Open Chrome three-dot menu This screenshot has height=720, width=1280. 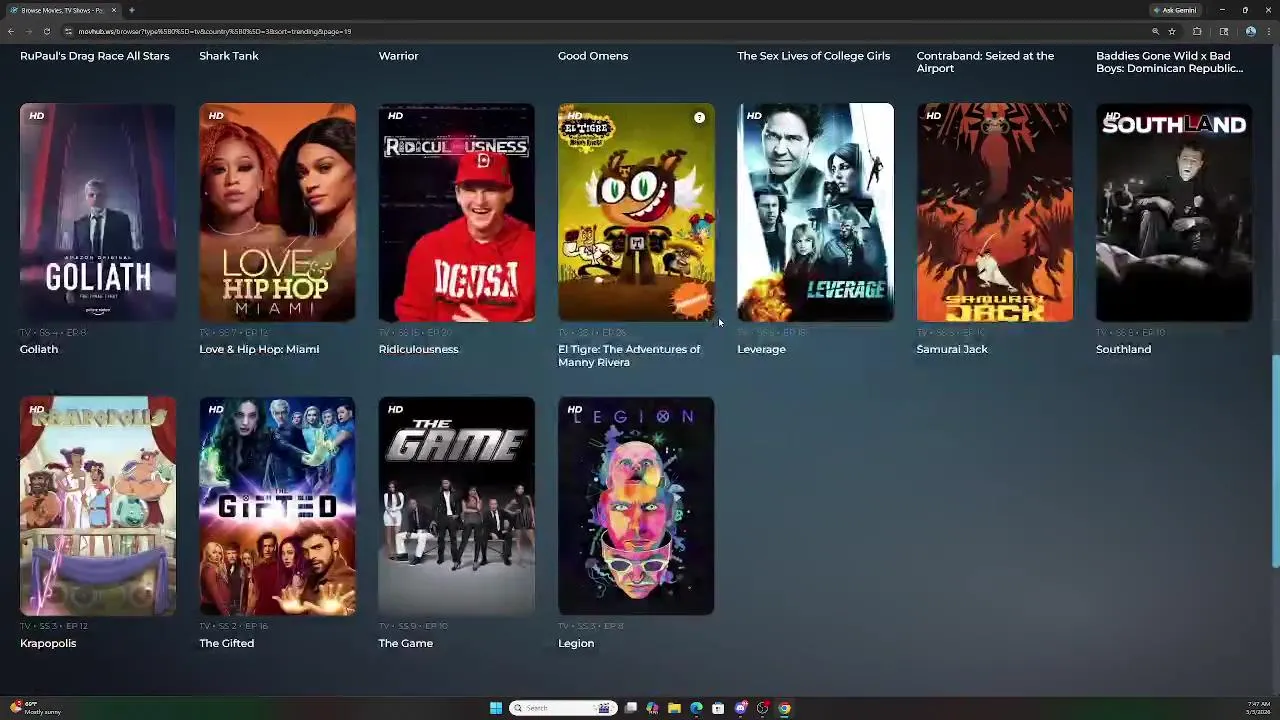click(1269, 31)
